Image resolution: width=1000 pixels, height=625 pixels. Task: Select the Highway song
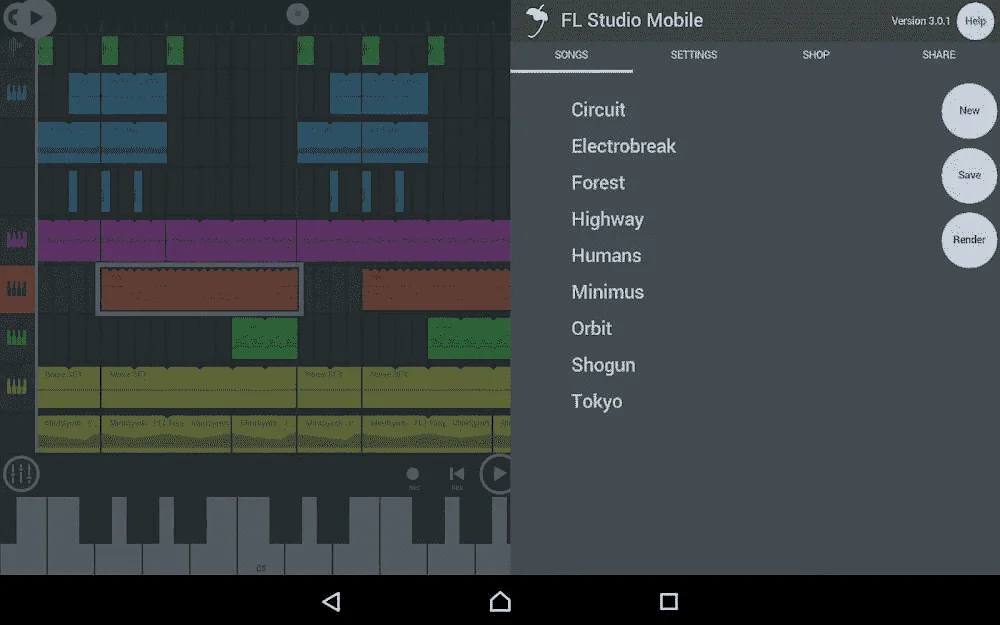click(x=607, y=219)
